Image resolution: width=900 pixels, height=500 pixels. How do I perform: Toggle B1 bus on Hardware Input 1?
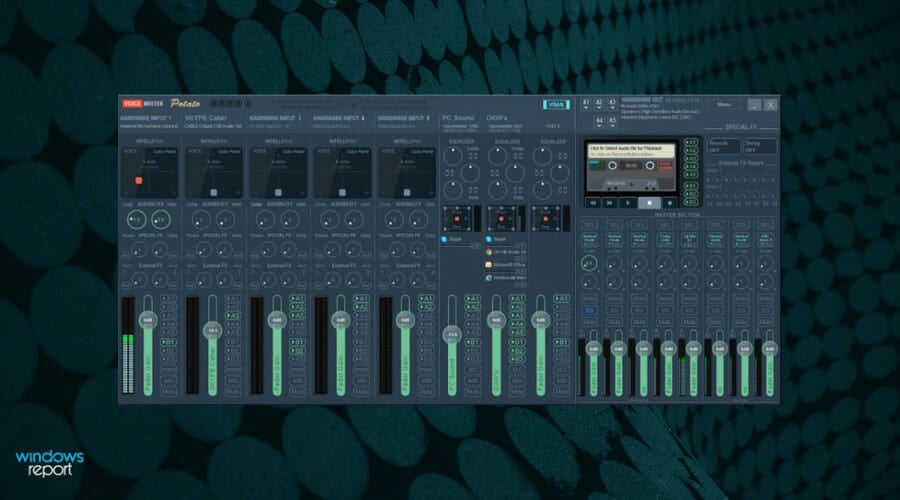(168, 342)
